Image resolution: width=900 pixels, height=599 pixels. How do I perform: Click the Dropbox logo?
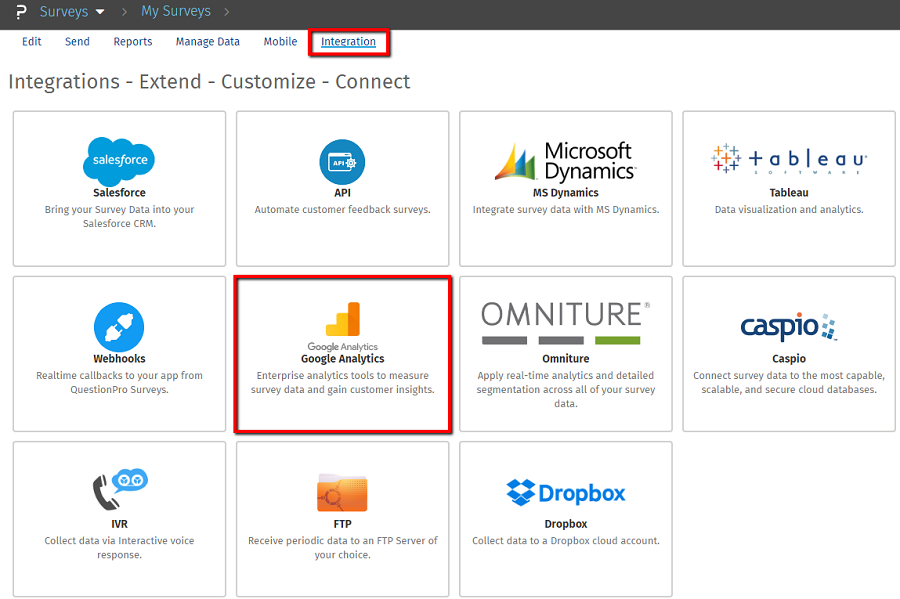pyautogui.click(x=565, y=493)
